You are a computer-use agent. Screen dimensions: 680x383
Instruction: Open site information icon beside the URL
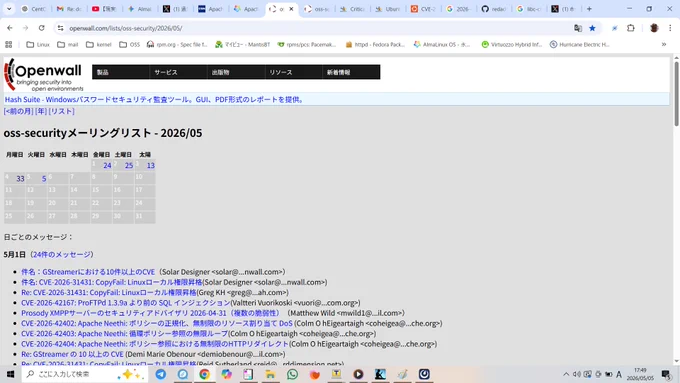tap(60, 28)
